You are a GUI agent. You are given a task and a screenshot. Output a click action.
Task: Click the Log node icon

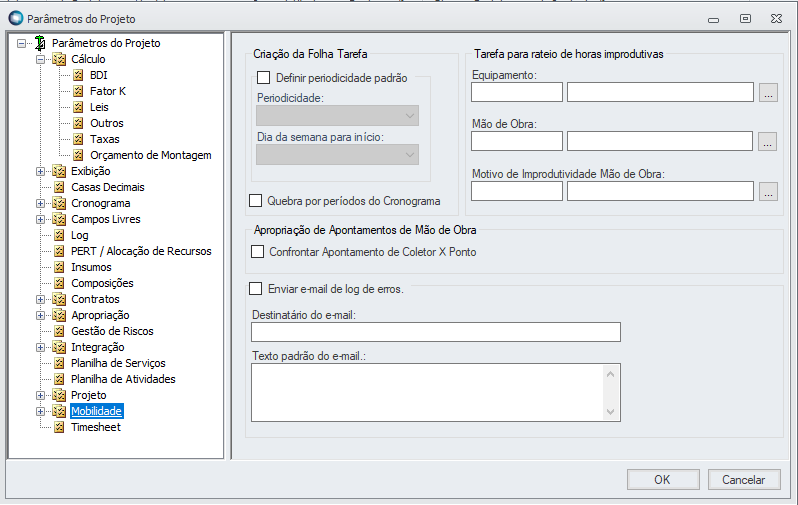[x=59, y=235]
